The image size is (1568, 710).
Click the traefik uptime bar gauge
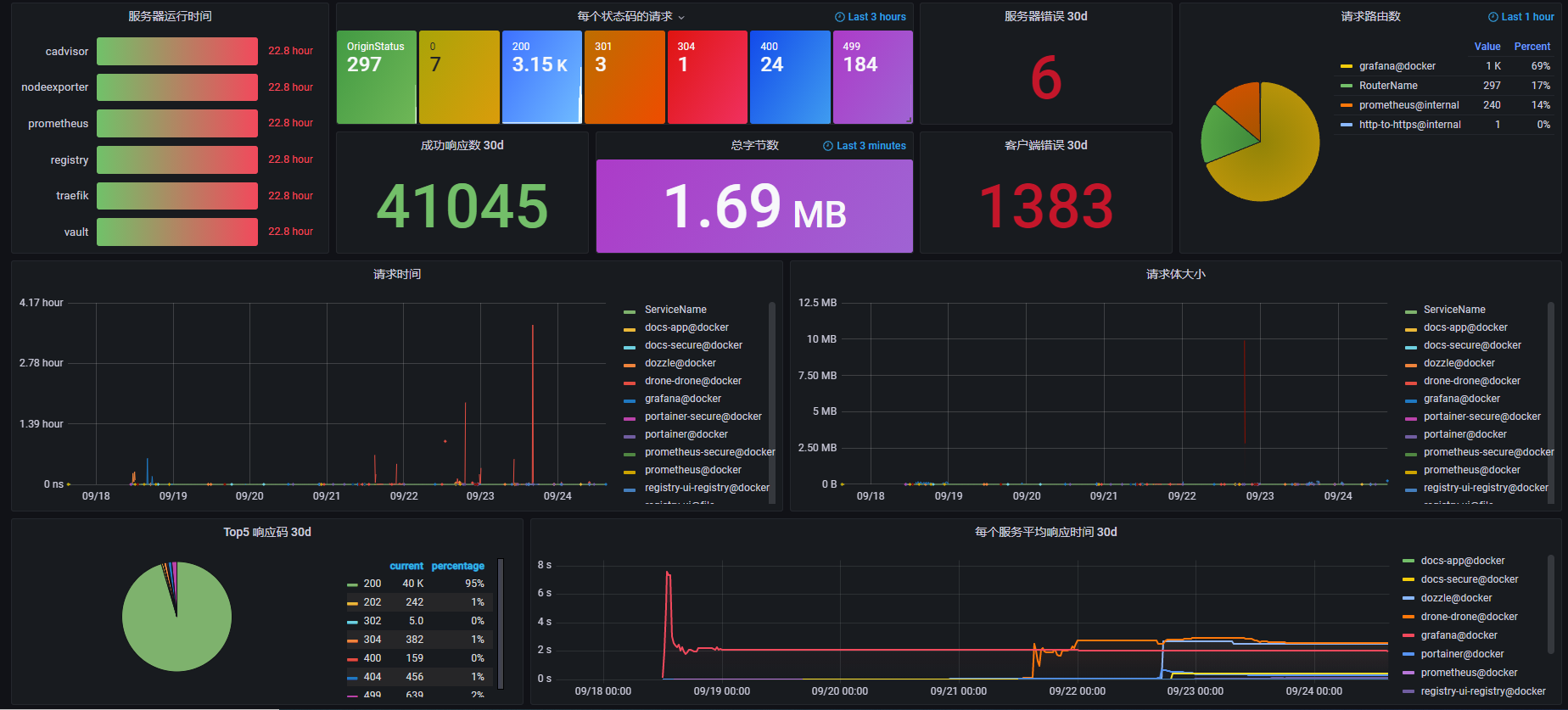pyautogui.click(x=177, y=196)
